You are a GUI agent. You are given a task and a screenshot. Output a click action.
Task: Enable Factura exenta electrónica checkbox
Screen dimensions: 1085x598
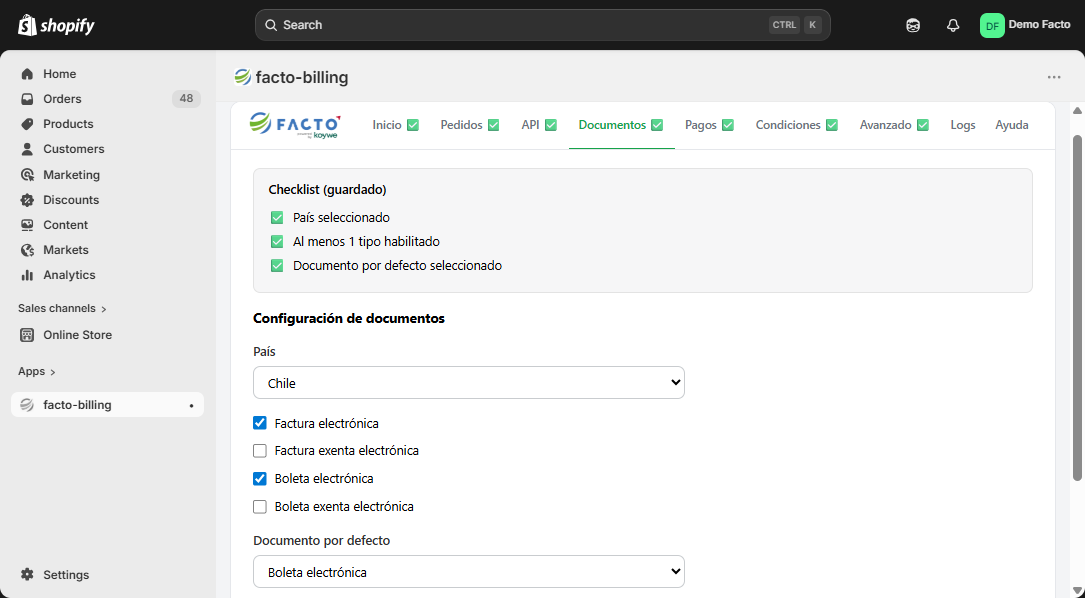coord(260,451)
